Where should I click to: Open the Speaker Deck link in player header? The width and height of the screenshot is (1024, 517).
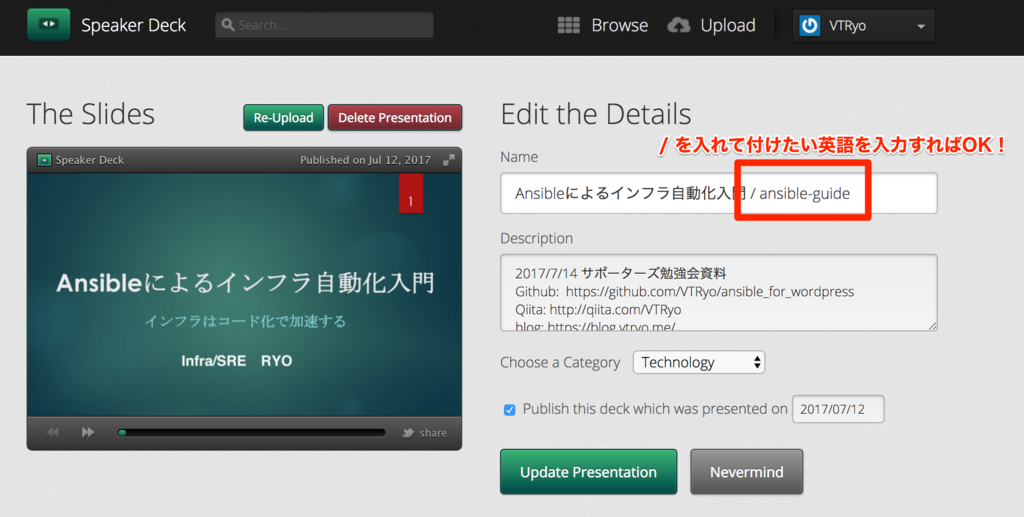point(89,160)
